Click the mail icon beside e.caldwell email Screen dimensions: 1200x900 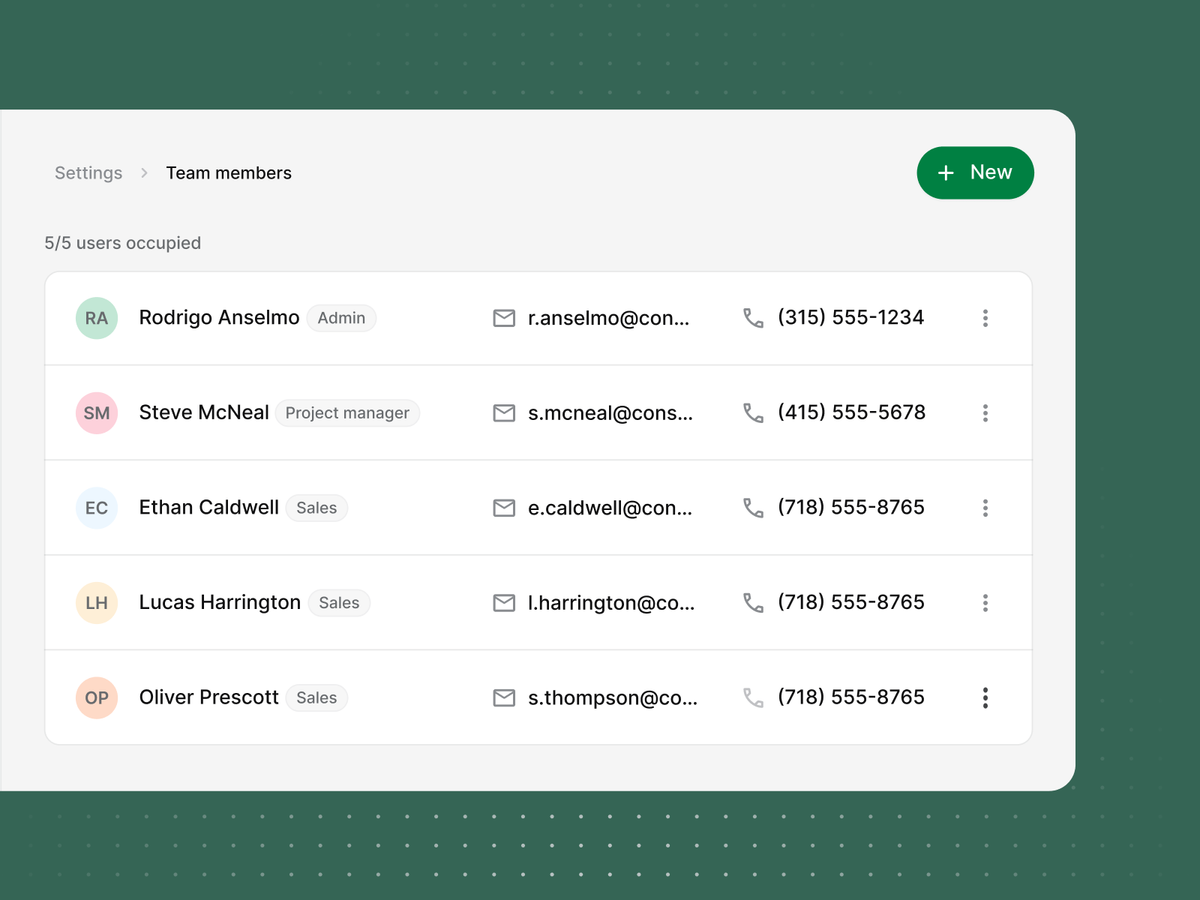[504, 508]
